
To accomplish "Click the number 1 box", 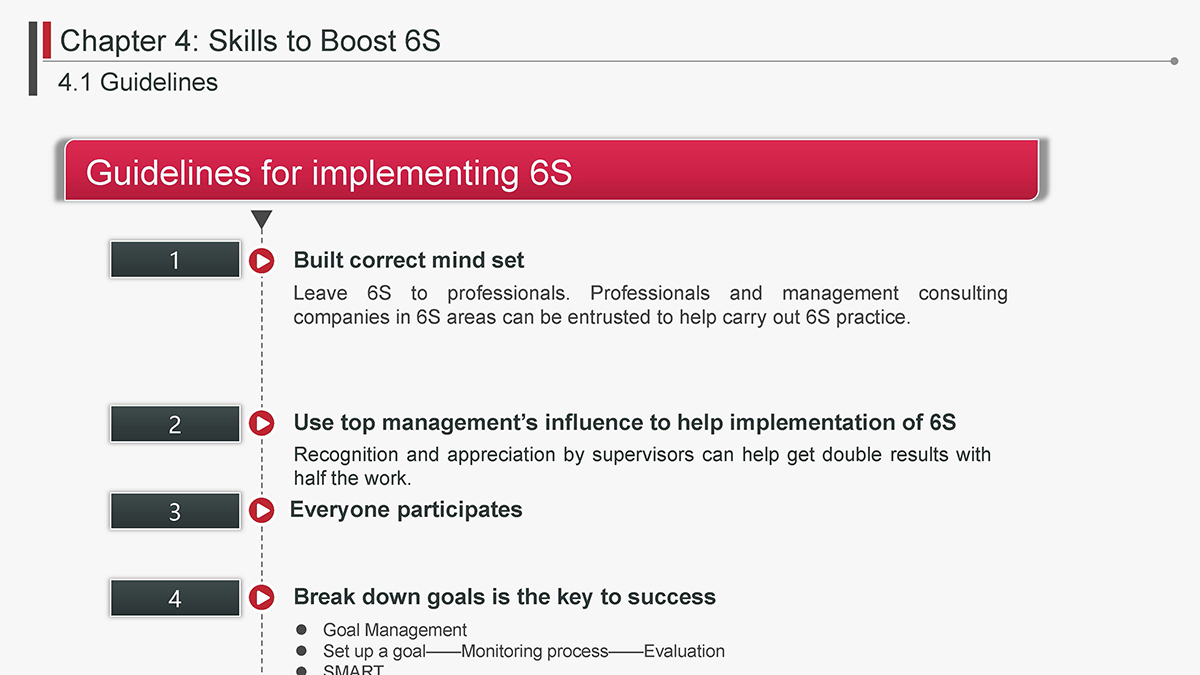I will pyautogui.click(x=175, y=260).
